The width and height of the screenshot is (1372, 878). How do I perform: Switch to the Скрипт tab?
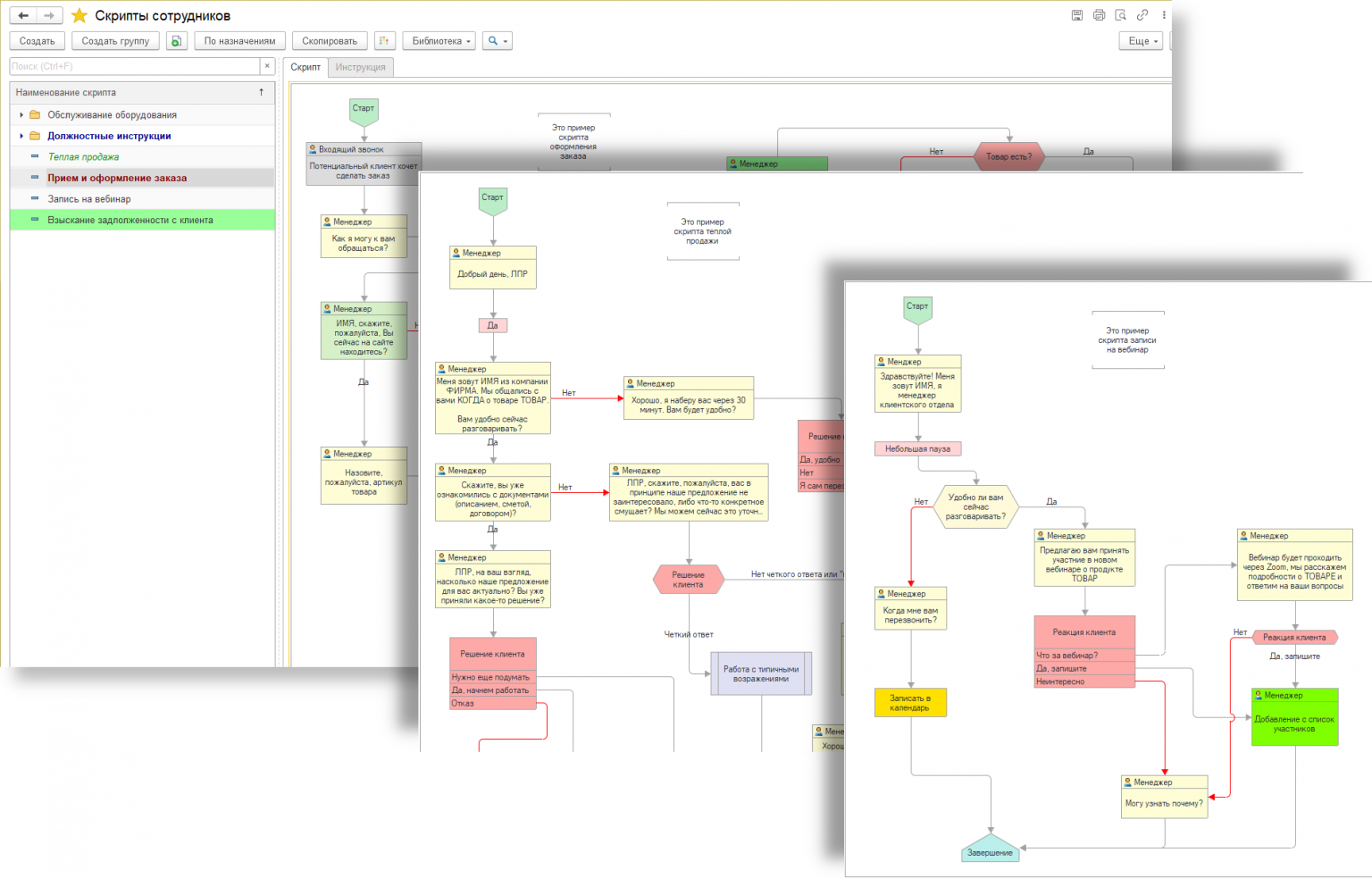pyautogui.click(x=305, y=67)
